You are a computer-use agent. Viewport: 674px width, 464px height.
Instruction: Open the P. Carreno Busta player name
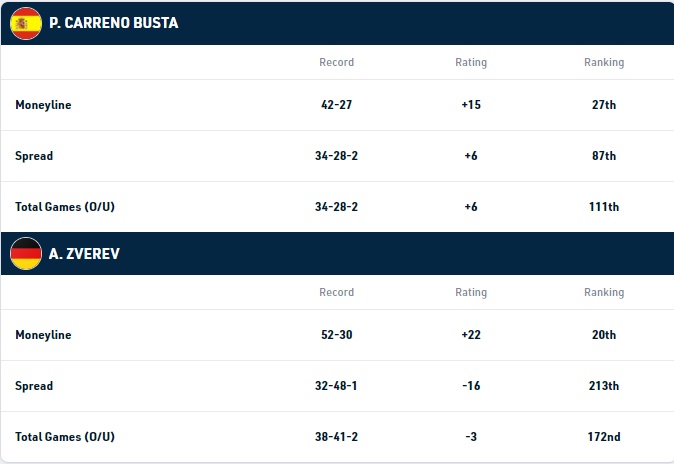pos(113,23)
